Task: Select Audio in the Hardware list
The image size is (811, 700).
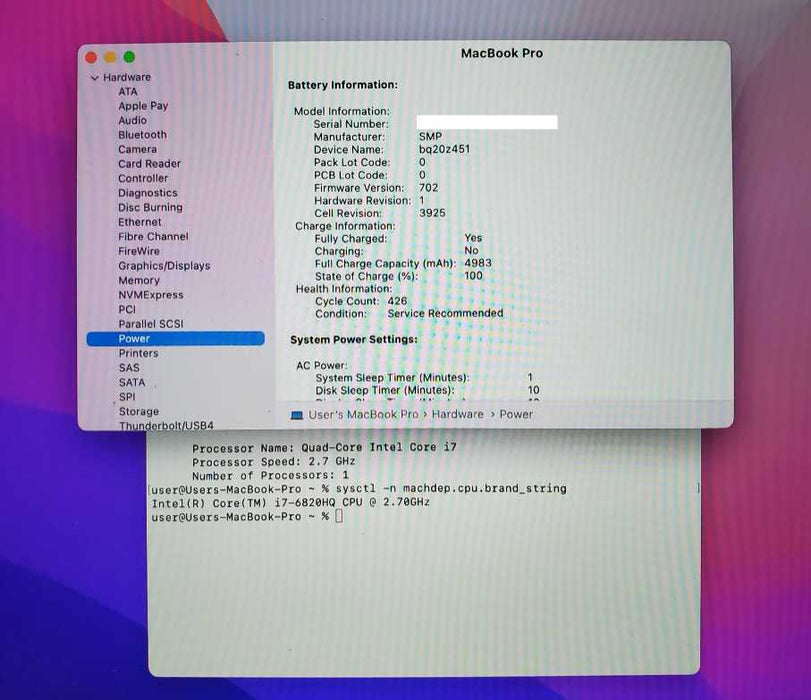Action: [x=132, y=121]
